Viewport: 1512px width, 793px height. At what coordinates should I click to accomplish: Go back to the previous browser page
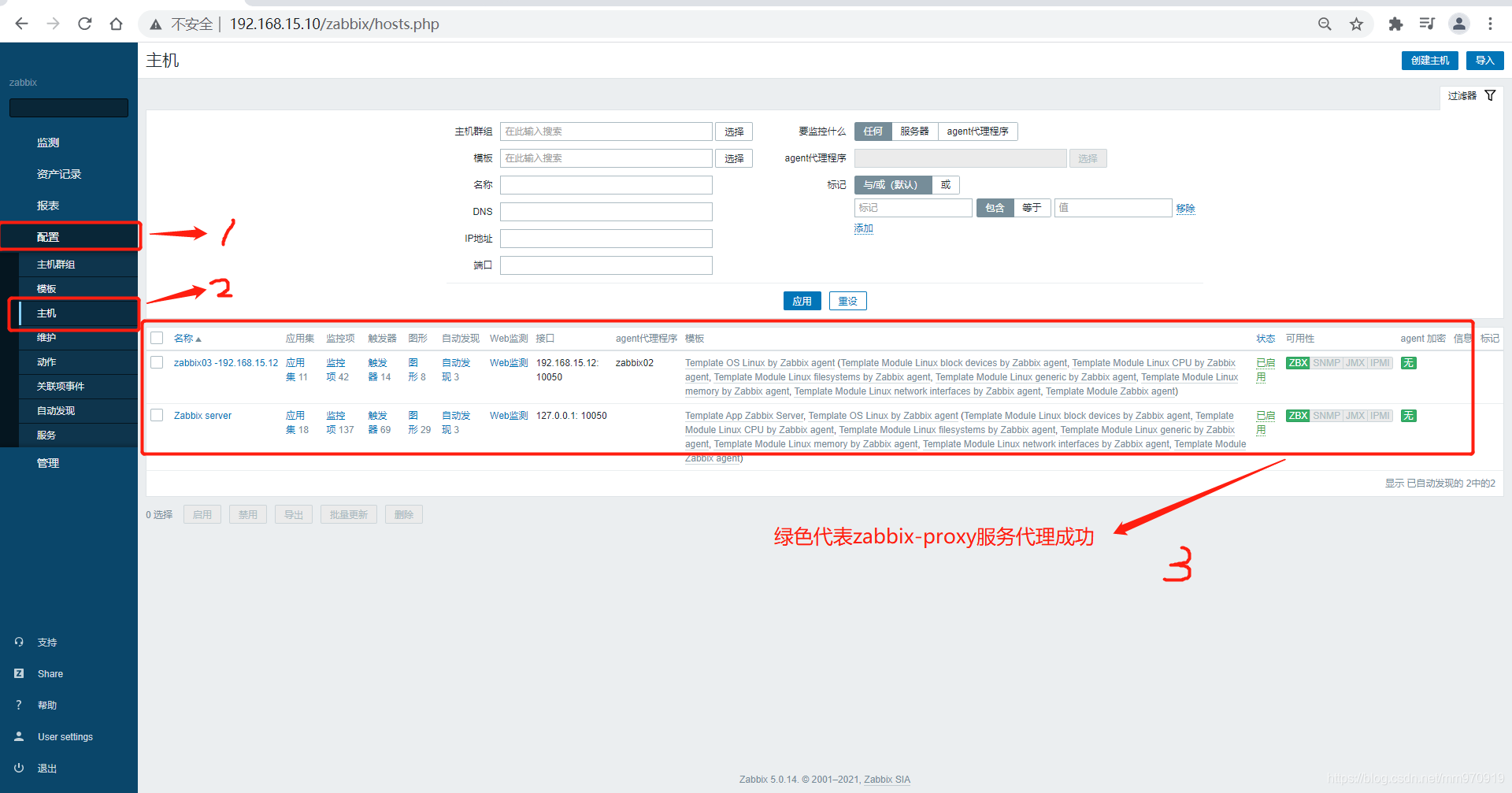(21, 24)
